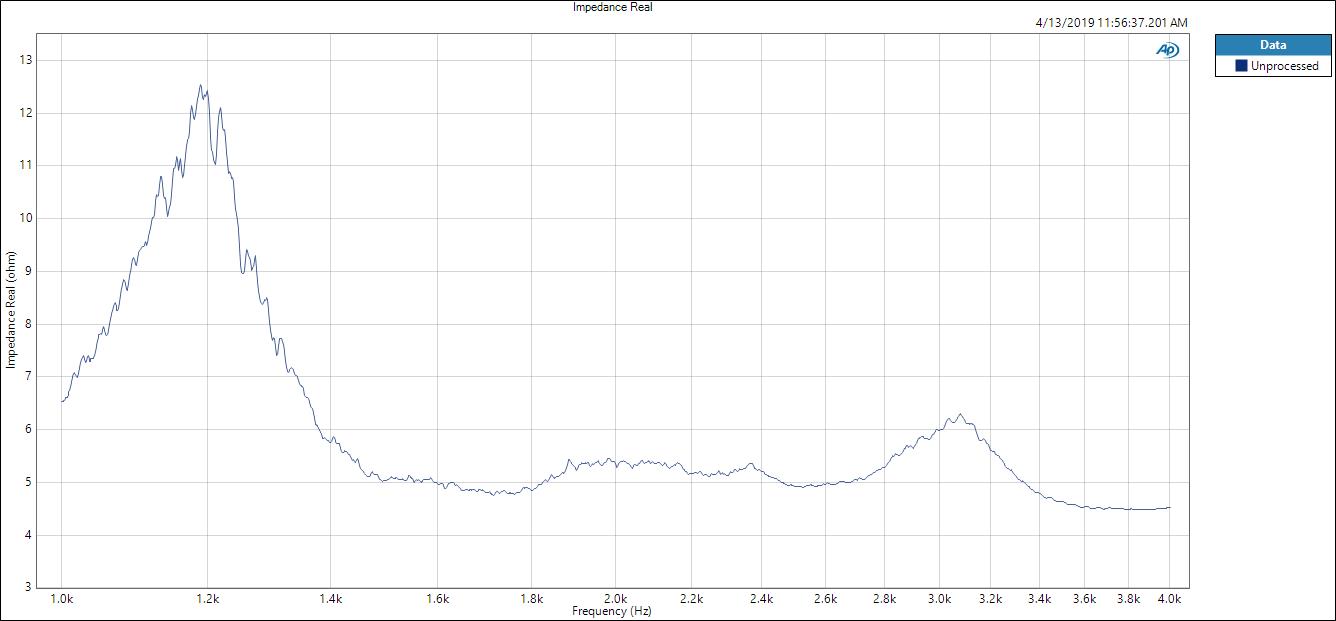Click the 1.2k frequency tick label
Viewport: 1336px width, 621px height.
(208, 599)
